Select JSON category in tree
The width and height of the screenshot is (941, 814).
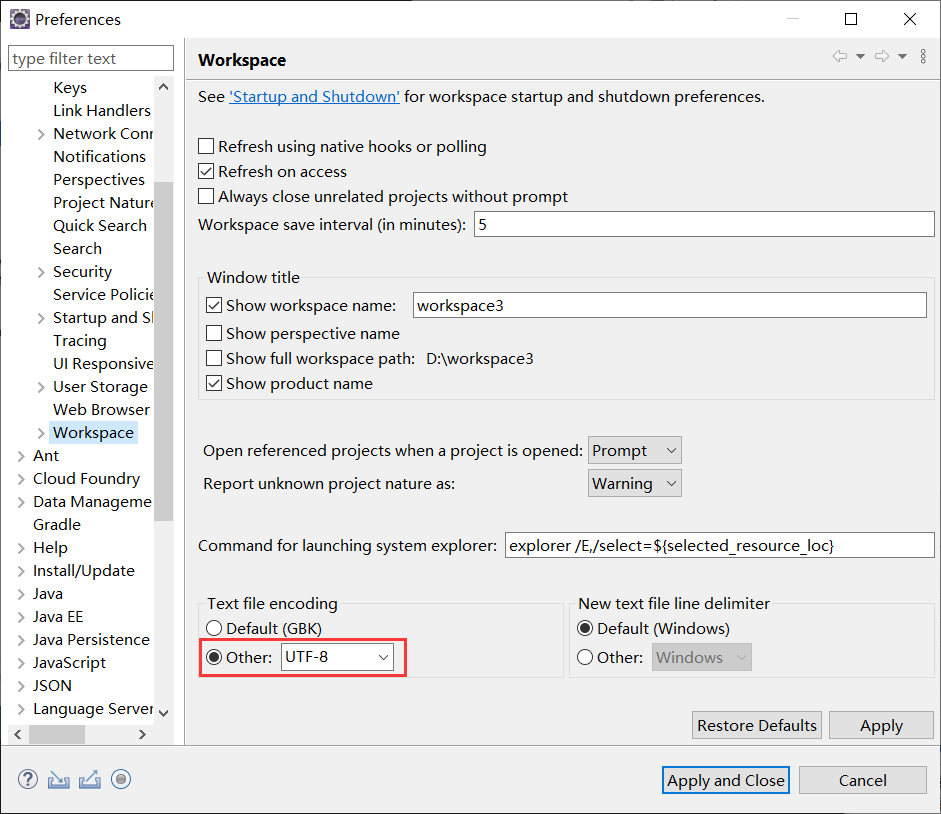[52, 686]
